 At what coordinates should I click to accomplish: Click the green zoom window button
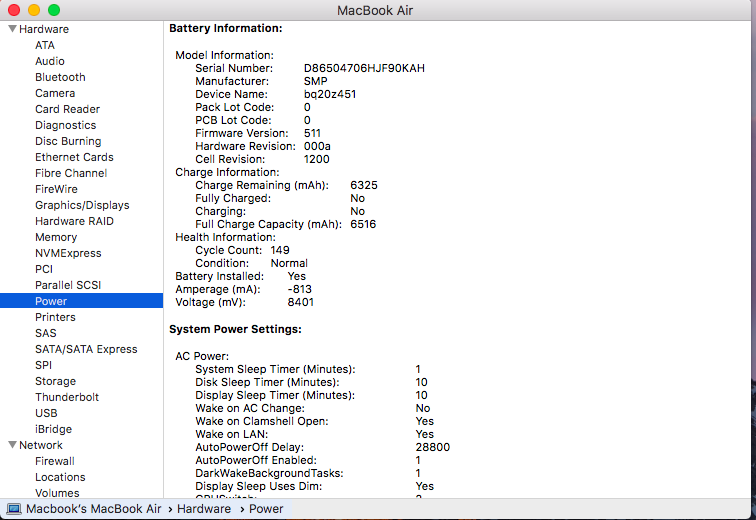click(53, 10)
